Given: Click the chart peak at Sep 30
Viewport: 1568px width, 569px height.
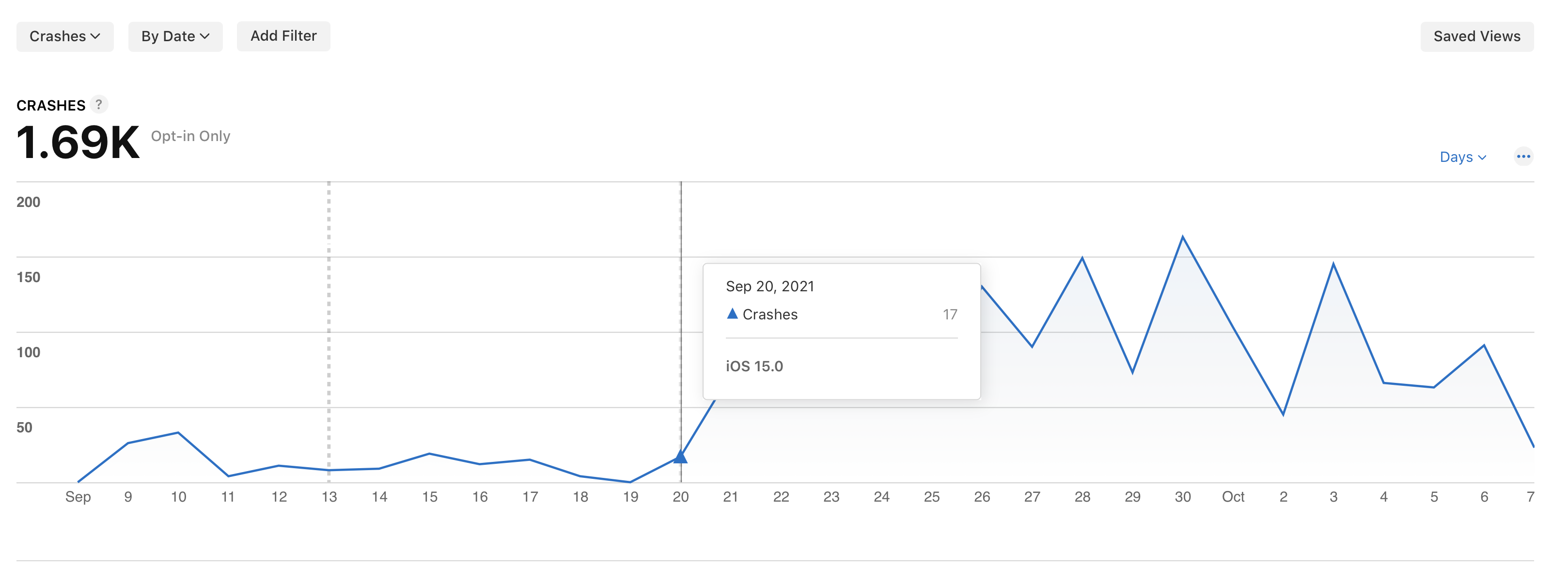Looking at the screenshot, I should (1183, 237).
